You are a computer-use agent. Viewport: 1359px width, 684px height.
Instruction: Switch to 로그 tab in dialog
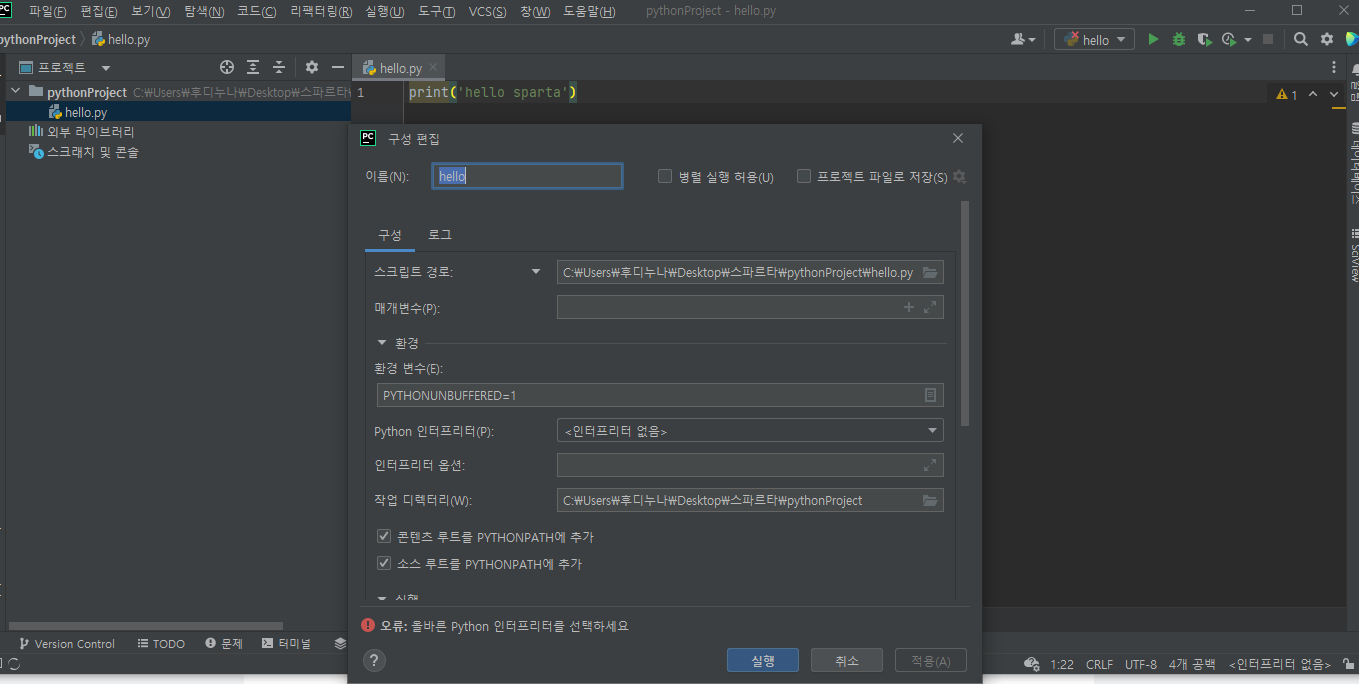[x=440, y=235]
